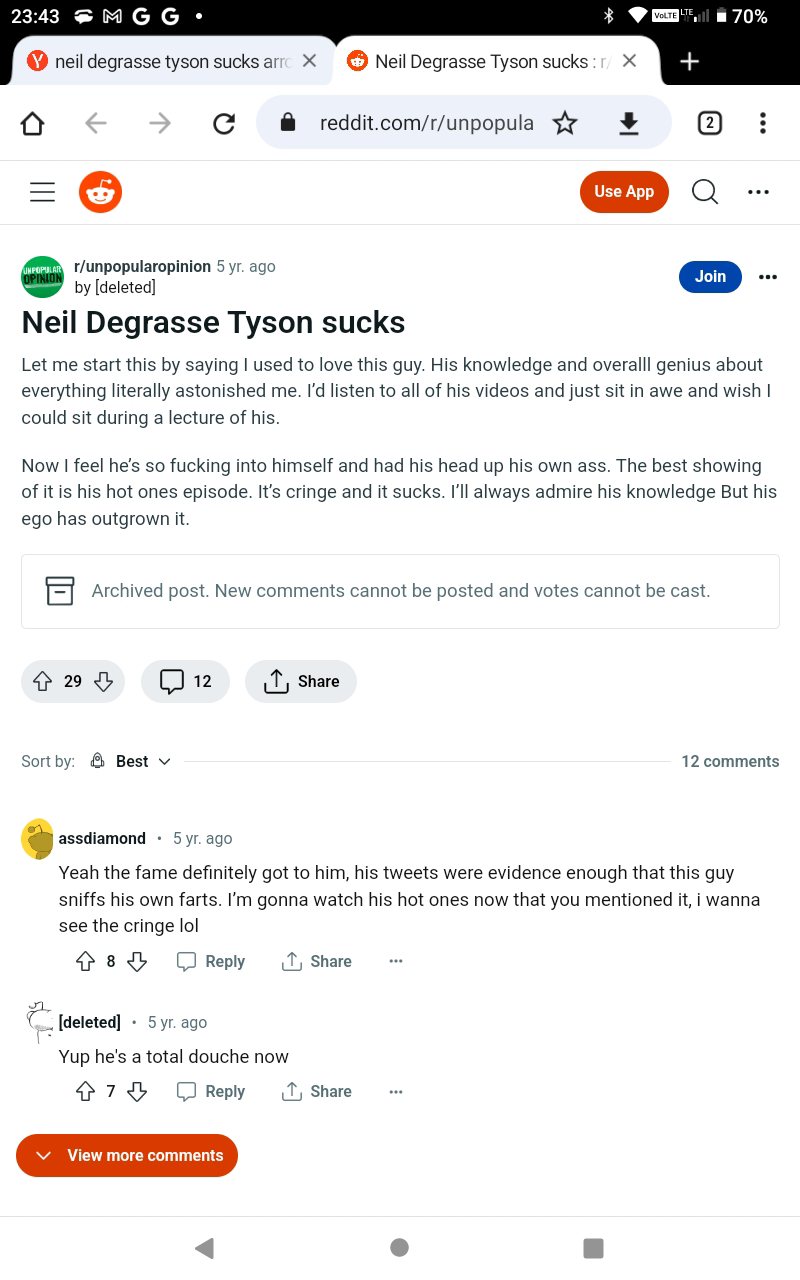This screenshot has width=800, height=1280.
Task: Expand View more comments
Action: click(127, 1155)
